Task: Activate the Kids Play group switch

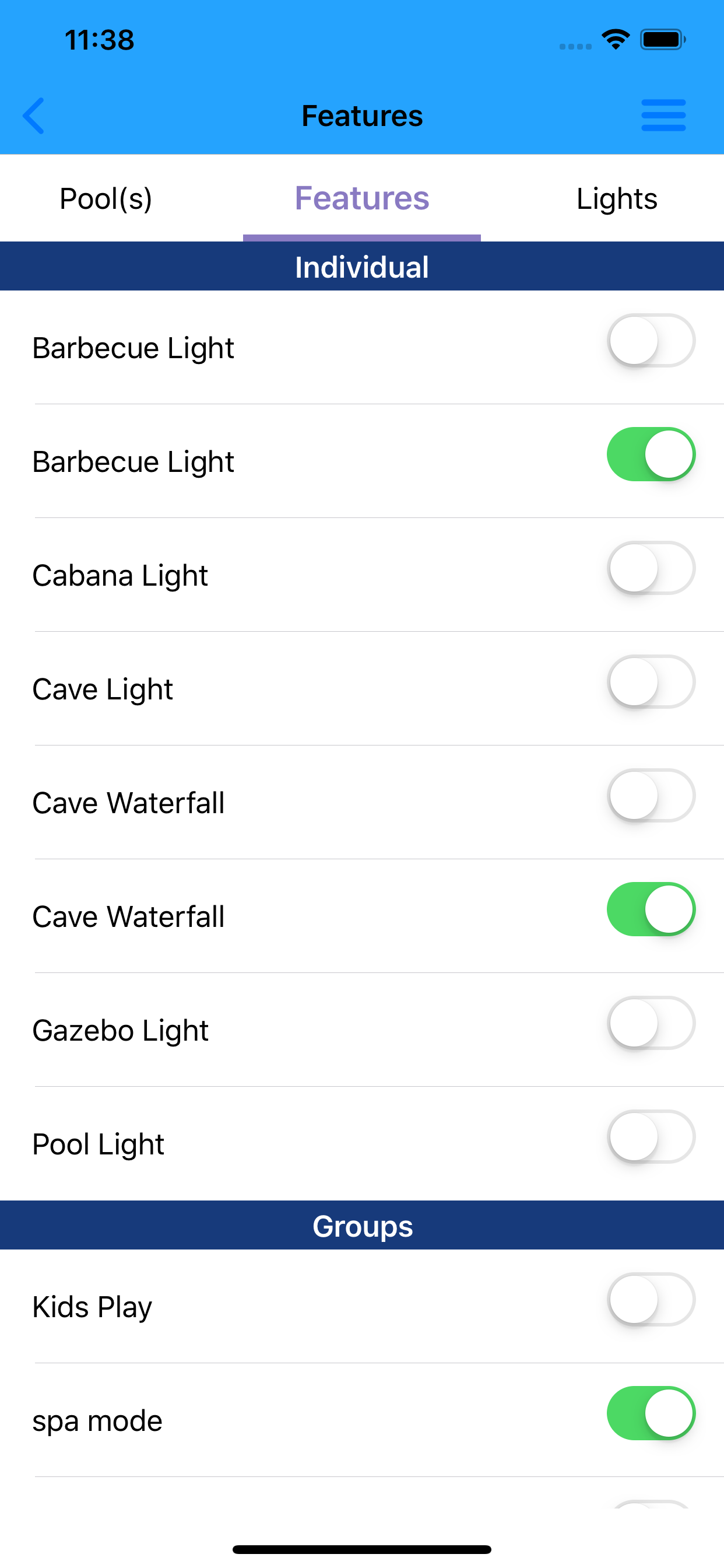Action: click(x=651, y=1300)
